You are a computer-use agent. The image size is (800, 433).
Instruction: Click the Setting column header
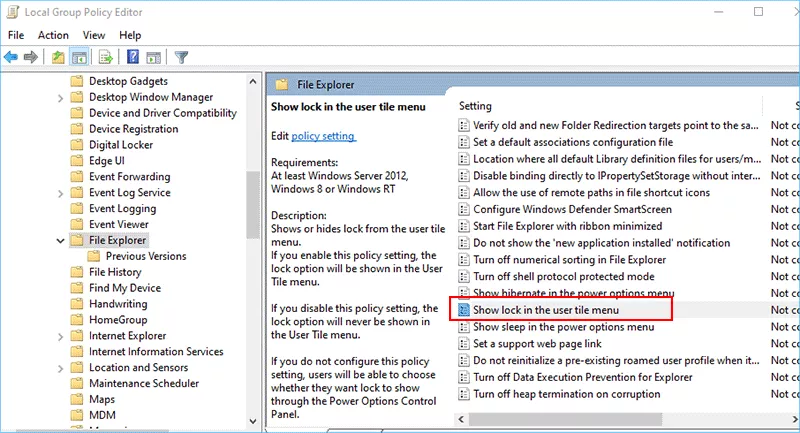[x=476, y=105]
